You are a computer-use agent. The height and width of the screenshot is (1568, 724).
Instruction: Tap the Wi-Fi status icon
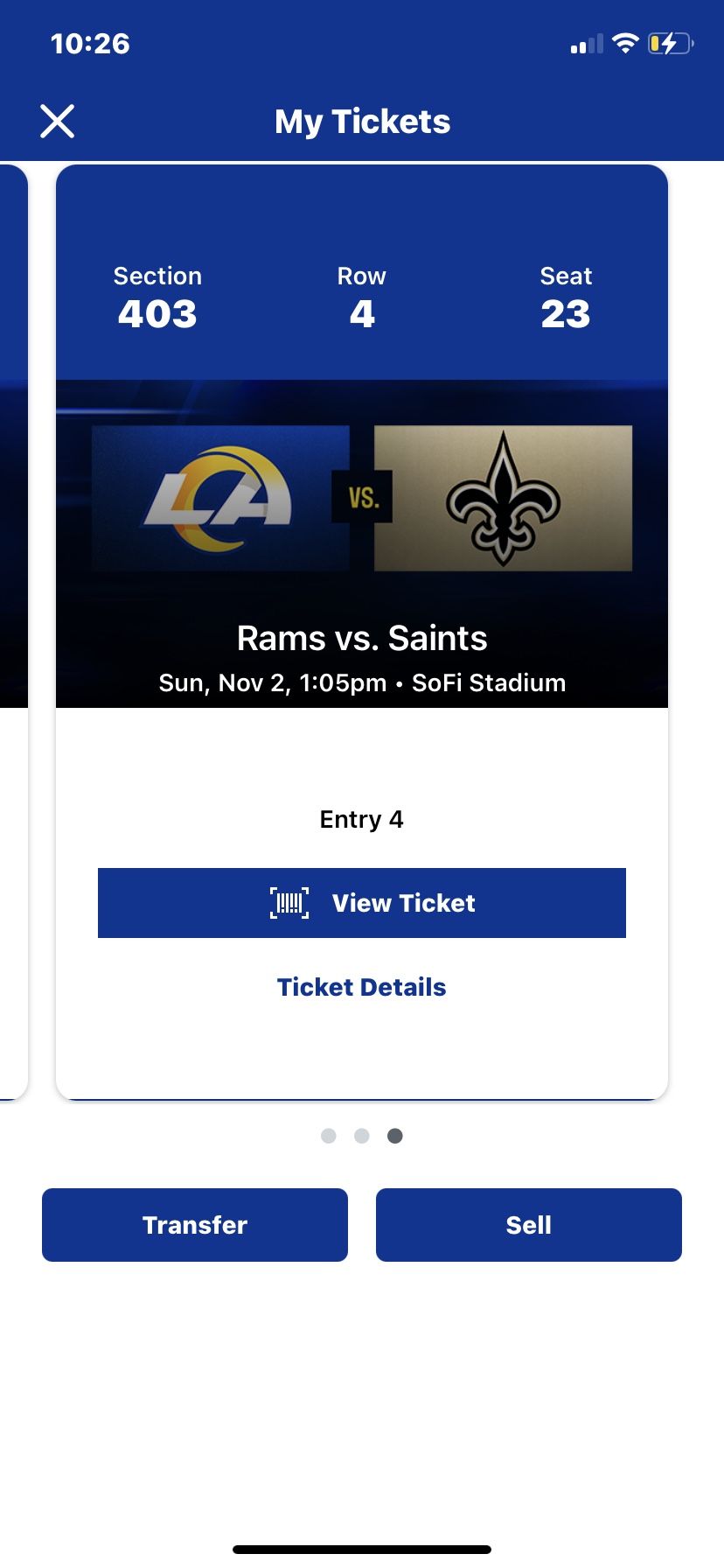tap(625, 43)
